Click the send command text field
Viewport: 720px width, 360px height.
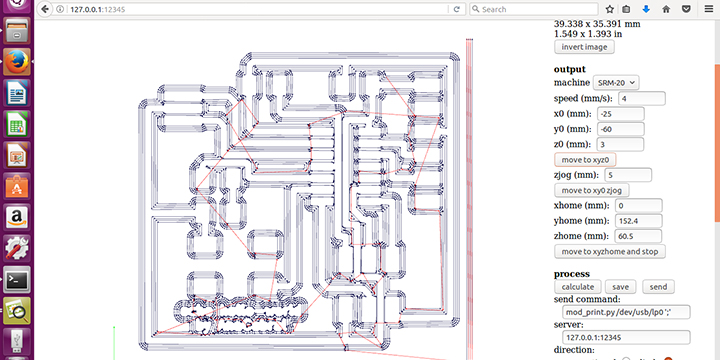626,312
